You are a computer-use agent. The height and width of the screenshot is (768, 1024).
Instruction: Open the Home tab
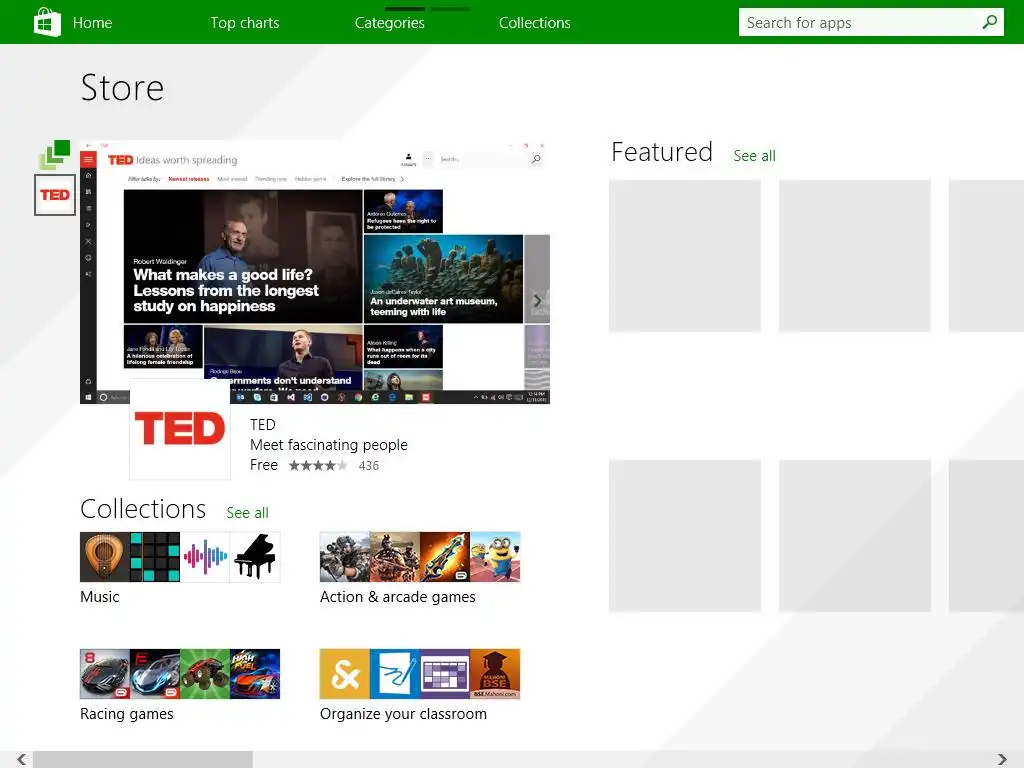(x=92, y=23)
